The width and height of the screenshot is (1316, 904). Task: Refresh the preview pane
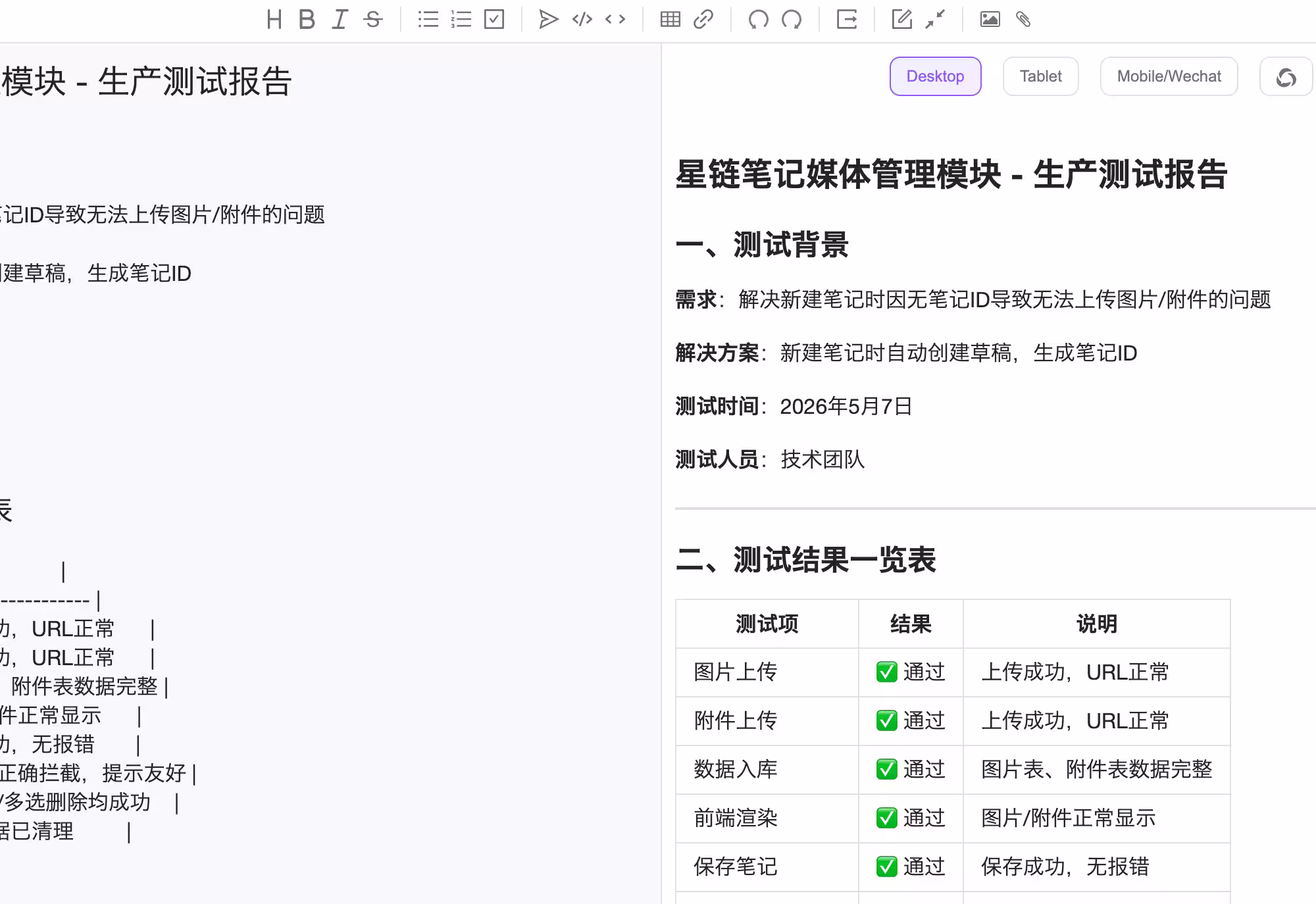tap(1286, 77)
